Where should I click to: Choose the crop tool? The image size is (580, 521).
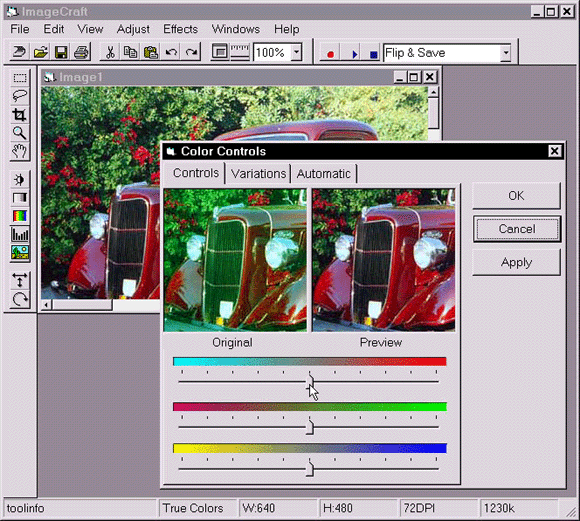[20, 115]
